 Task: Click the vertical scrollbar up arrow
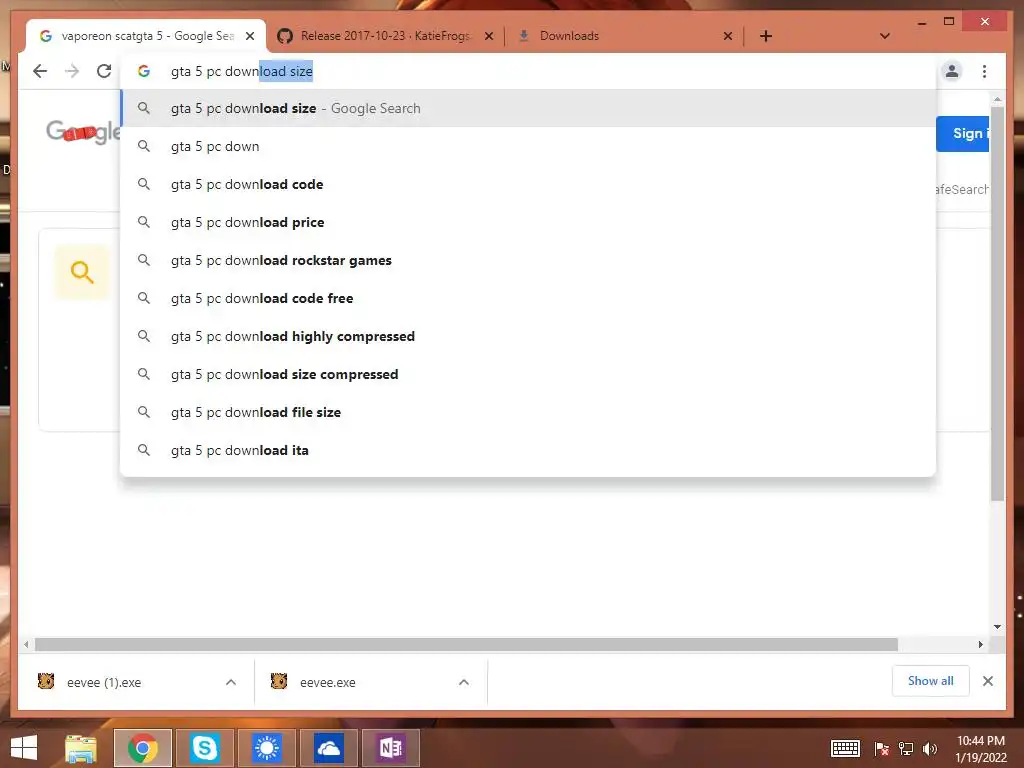coord(997,99)
